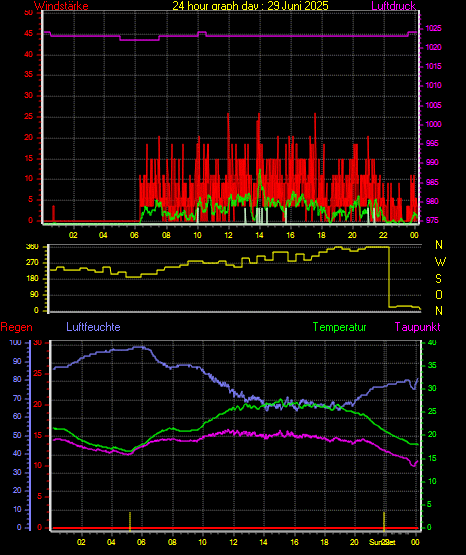Click the 985 pressure axis value
The image size is (466, 555).
pyautogui.click(x=432, y=183)
